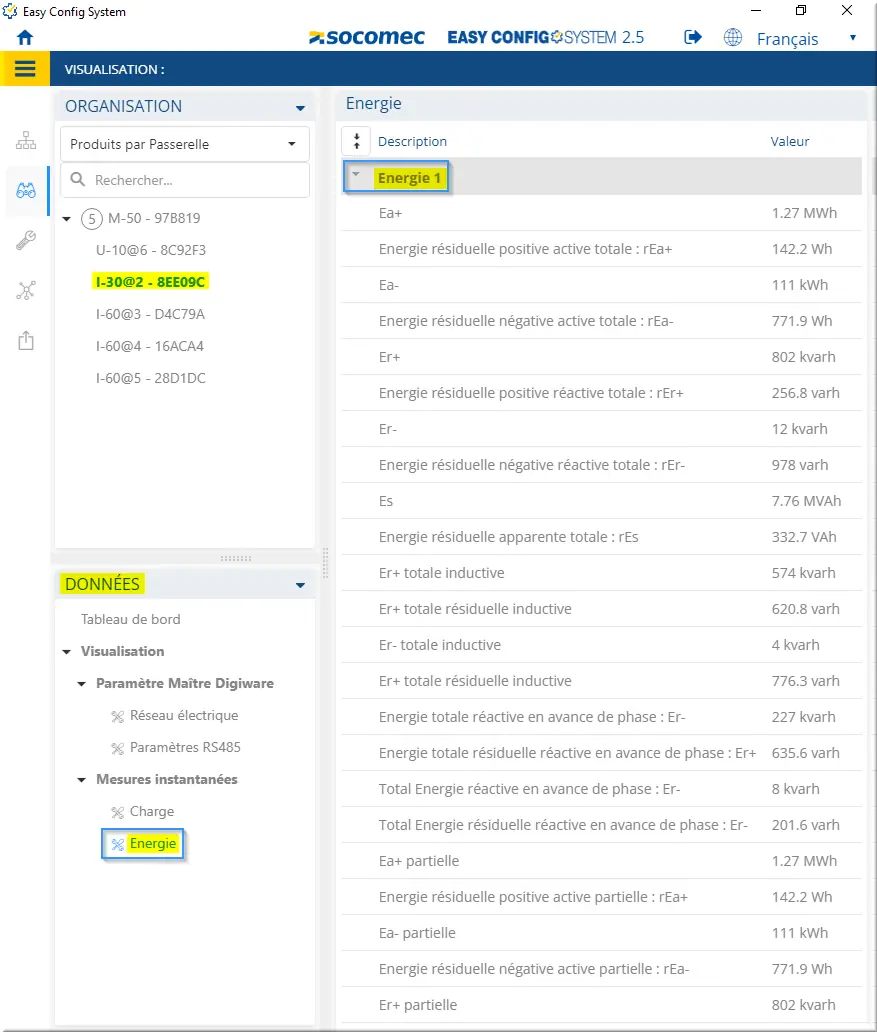Open Réseau électrique parameters

184,715
